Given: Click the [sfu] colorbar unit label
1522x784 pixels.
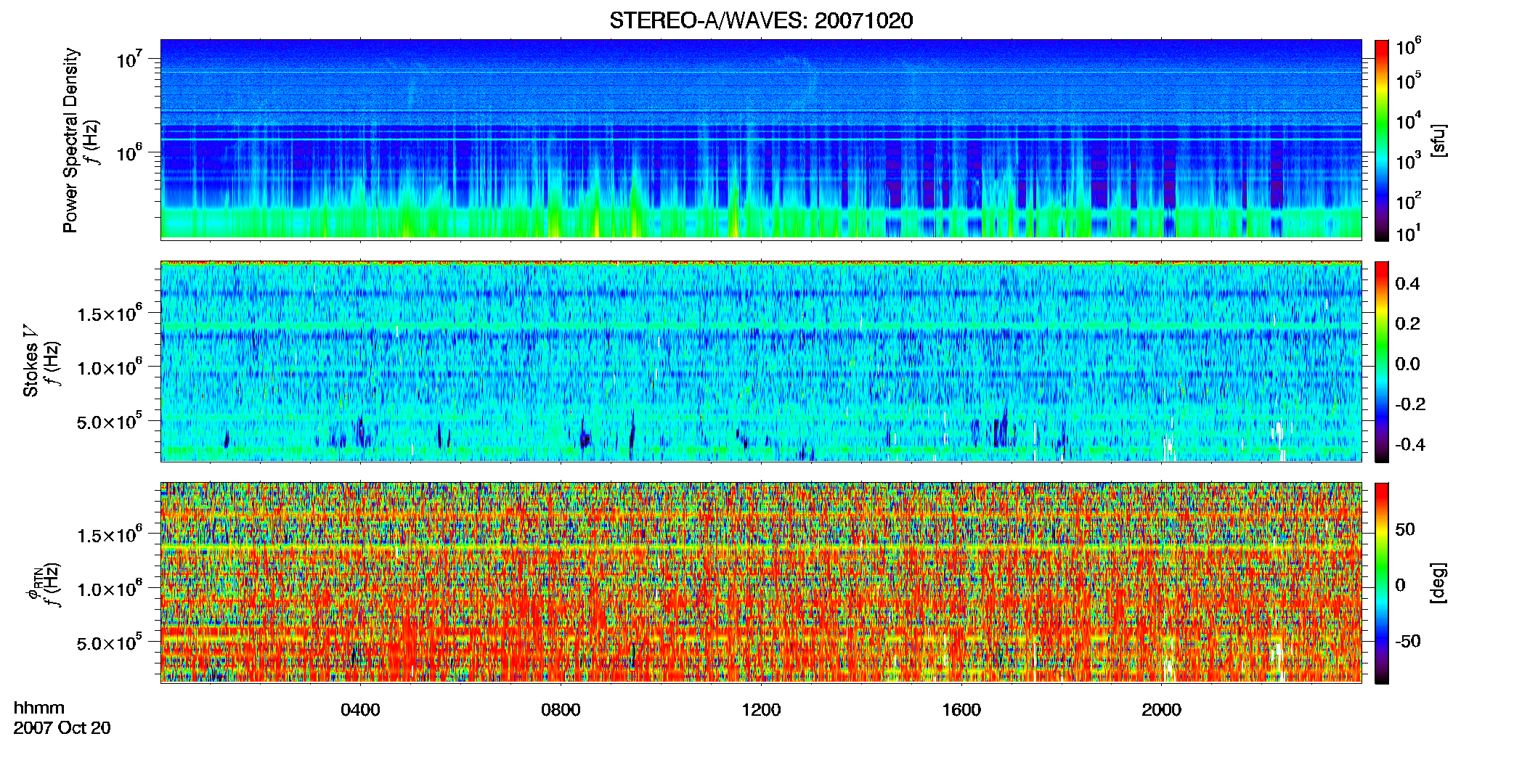Looking at the screenshot, I should coord(1438,140).
